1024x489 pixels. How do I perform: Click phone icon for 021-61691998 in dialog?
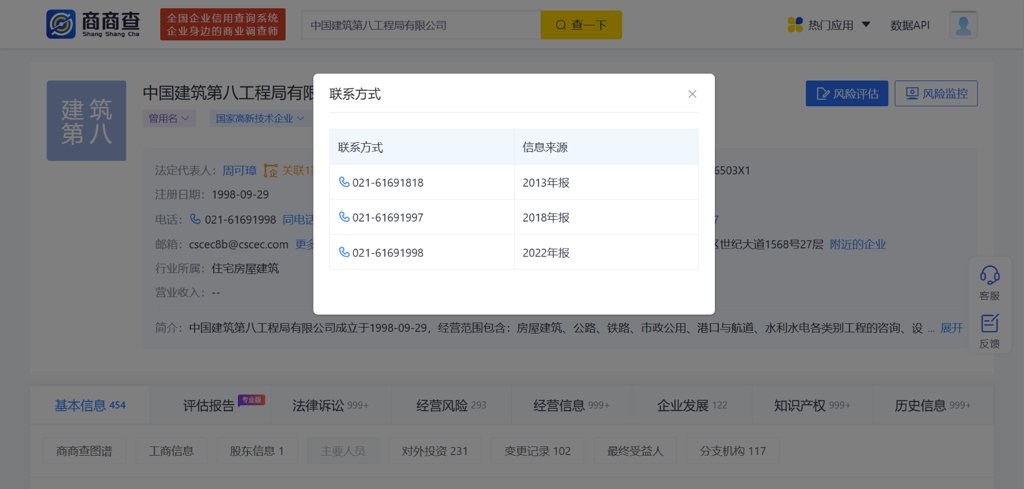344,252
